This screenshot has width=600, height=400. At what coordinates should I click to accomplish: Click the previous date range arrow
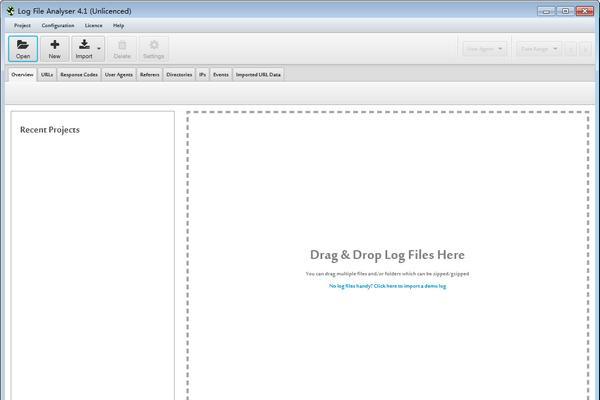571,49
